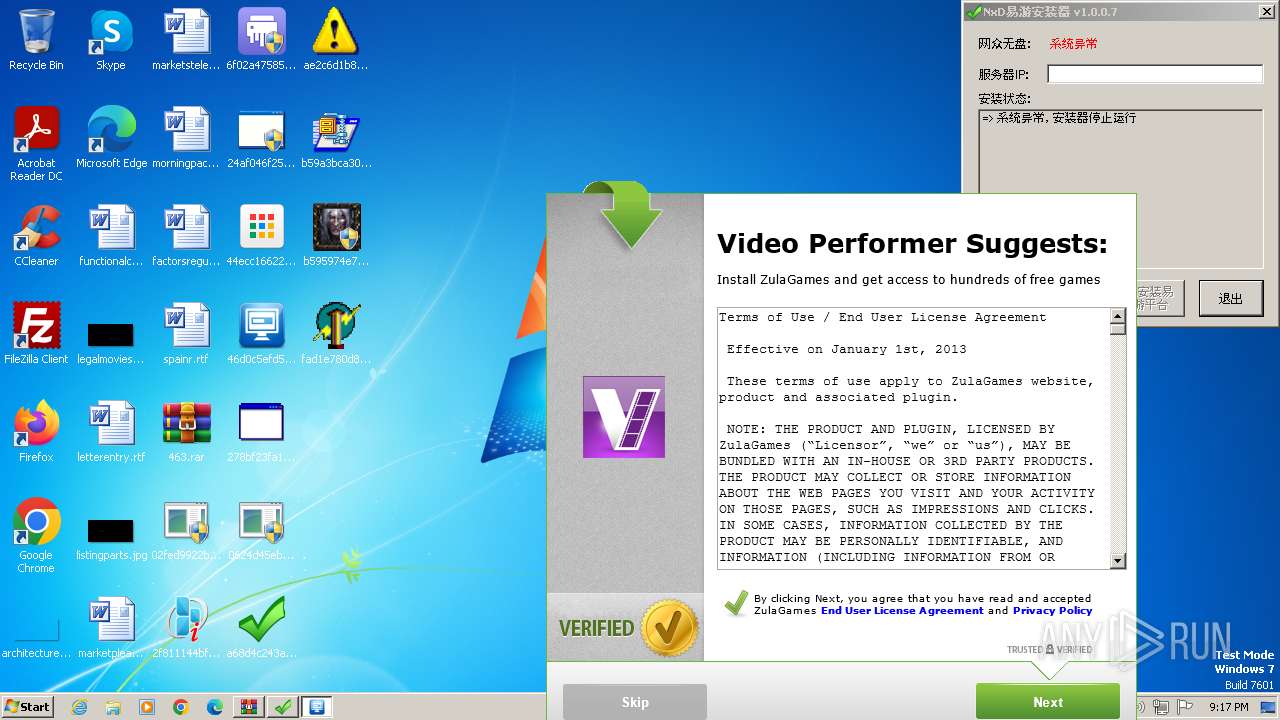Switch to the green checkmark taskbar item

(x=283, y=707)
